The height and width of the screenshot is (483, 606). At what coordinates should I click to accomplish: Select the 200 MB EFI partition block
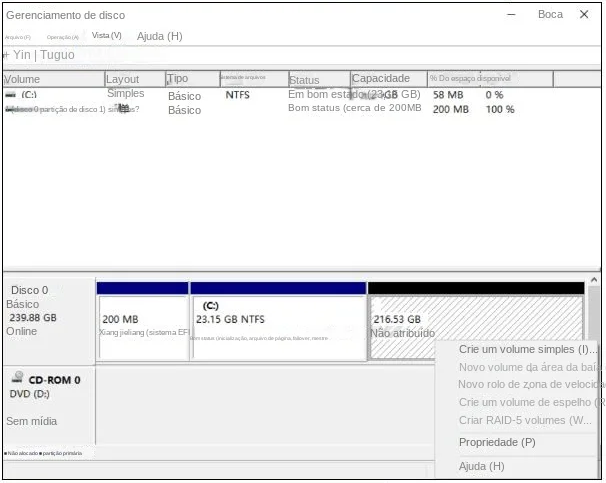[143, 328]
